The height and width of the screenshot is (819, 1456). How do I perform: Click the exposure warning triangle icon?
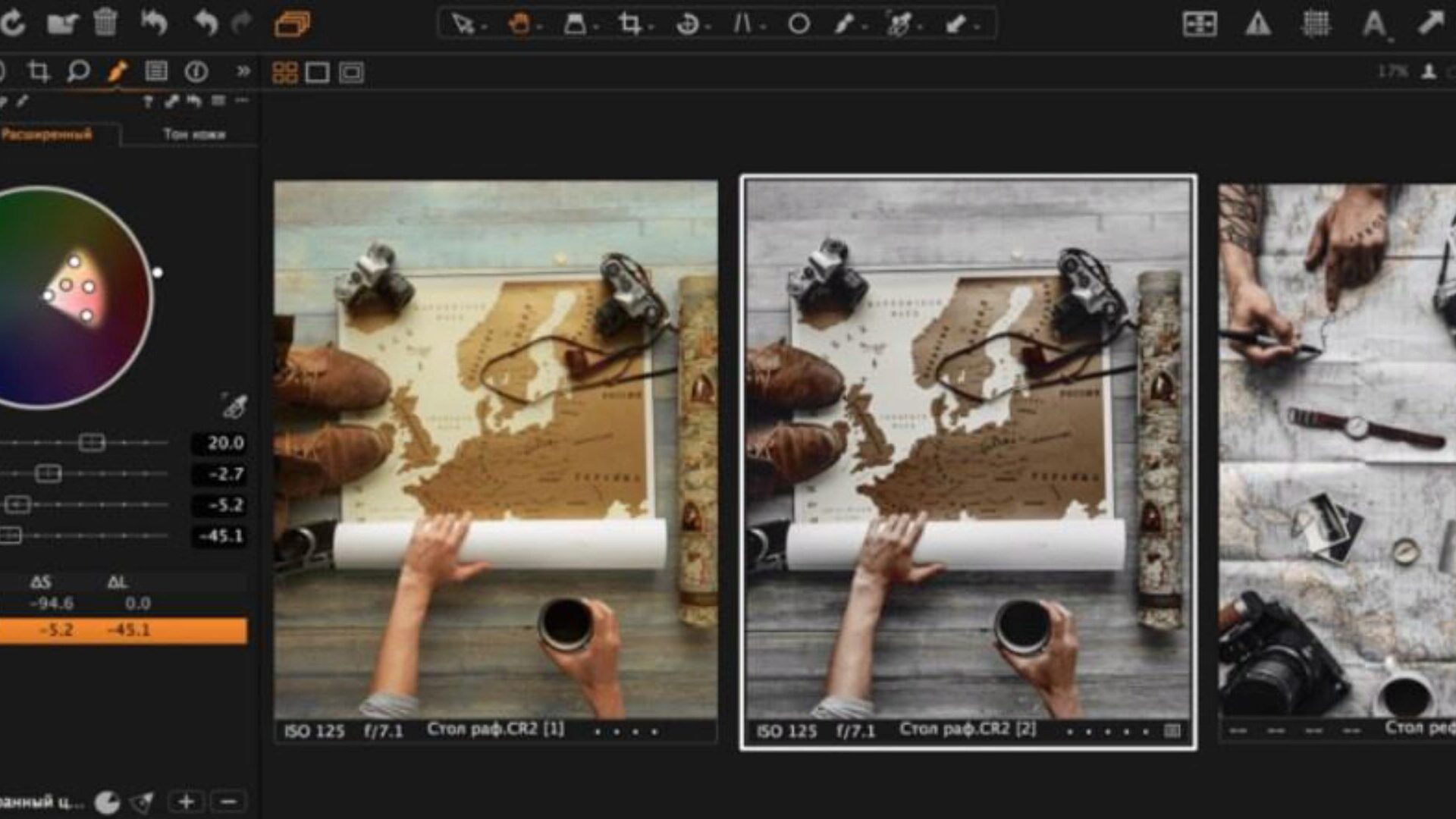coord(1258,24)
